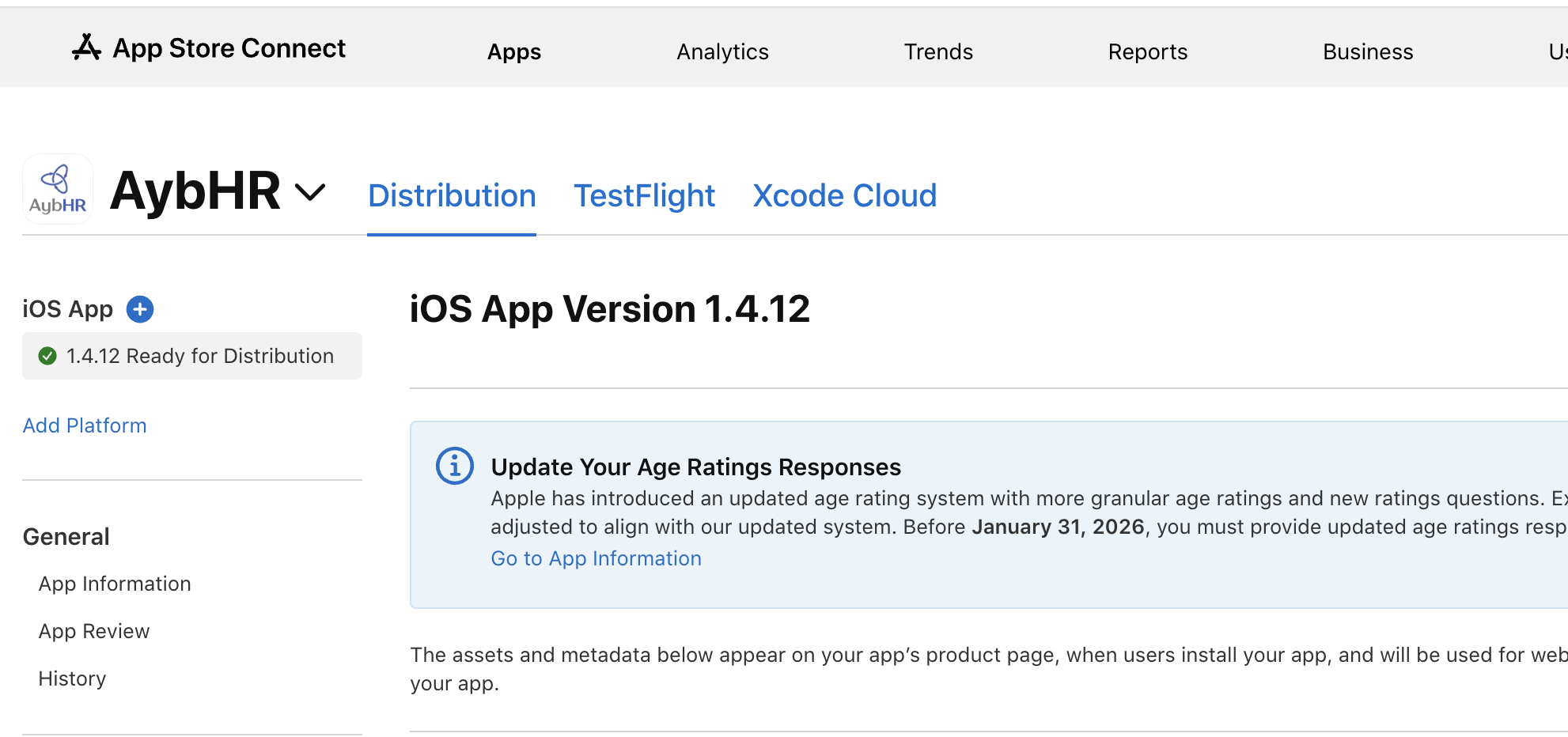This screenshot has height=737, width=1568.
Task: Open History in the General section
Action: [x=72, y=678]
